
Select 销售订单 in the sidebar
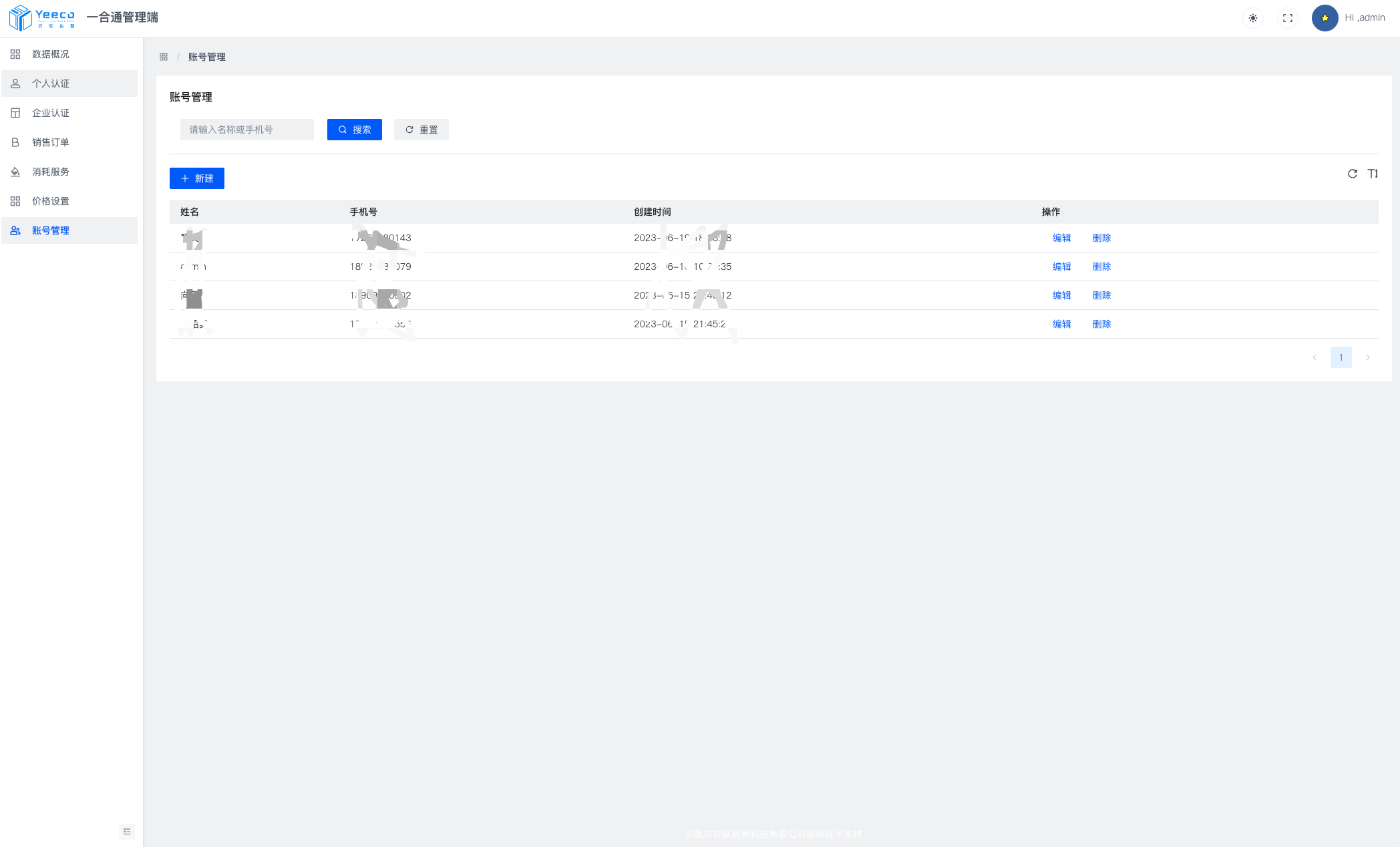(51, 142)
